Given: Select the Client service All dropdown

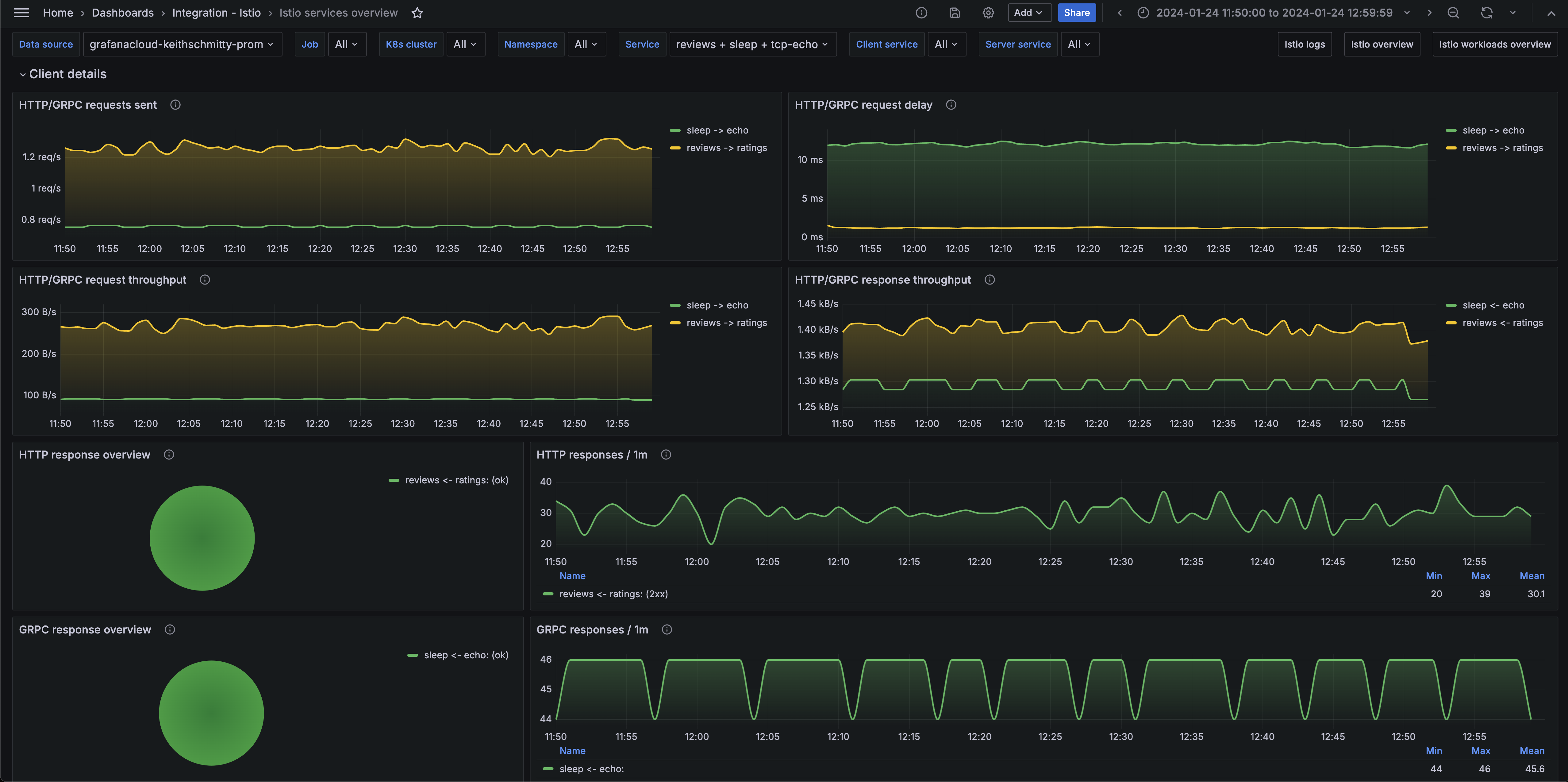Looking at the screenshot, I should 944,44.
